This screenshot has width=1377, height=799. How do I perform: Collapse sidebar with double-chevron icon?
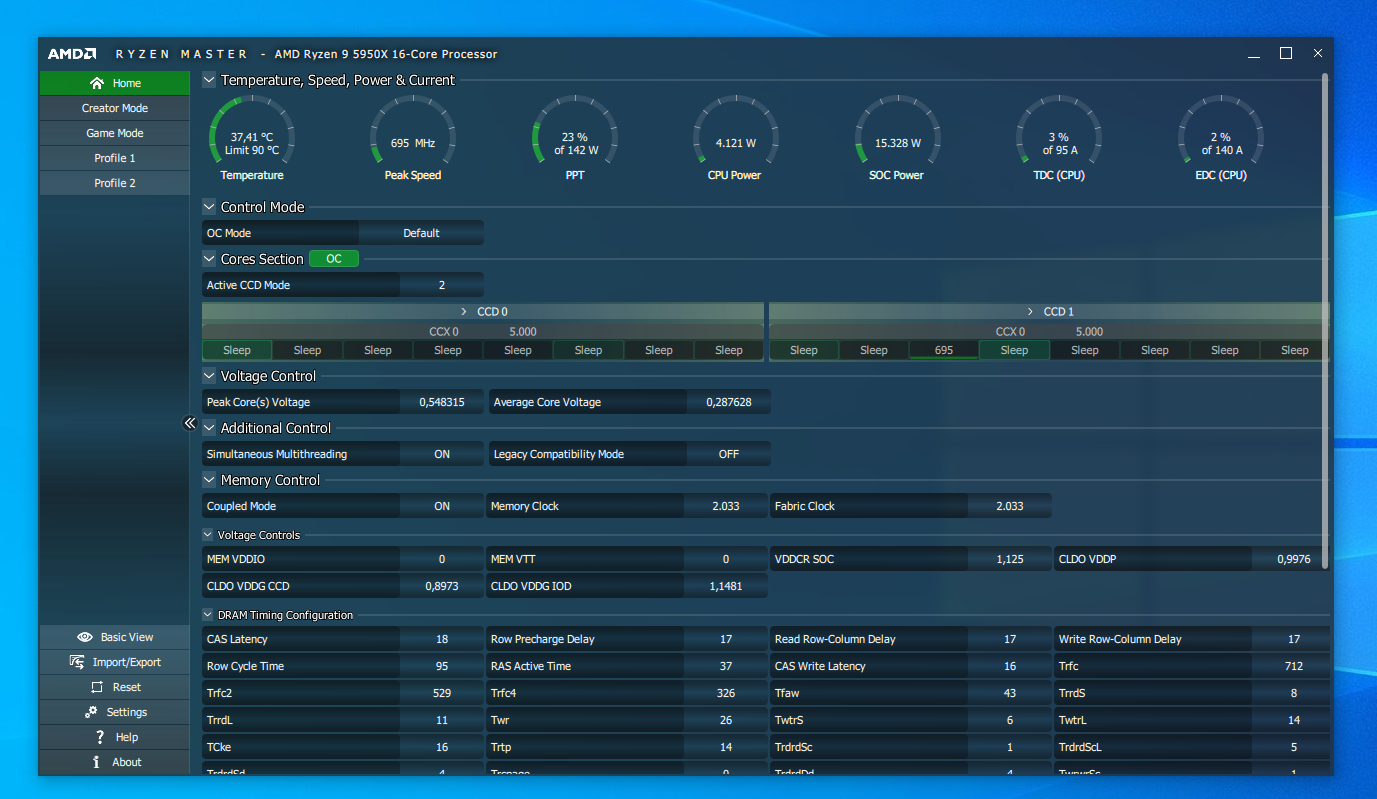pos(190,424)
